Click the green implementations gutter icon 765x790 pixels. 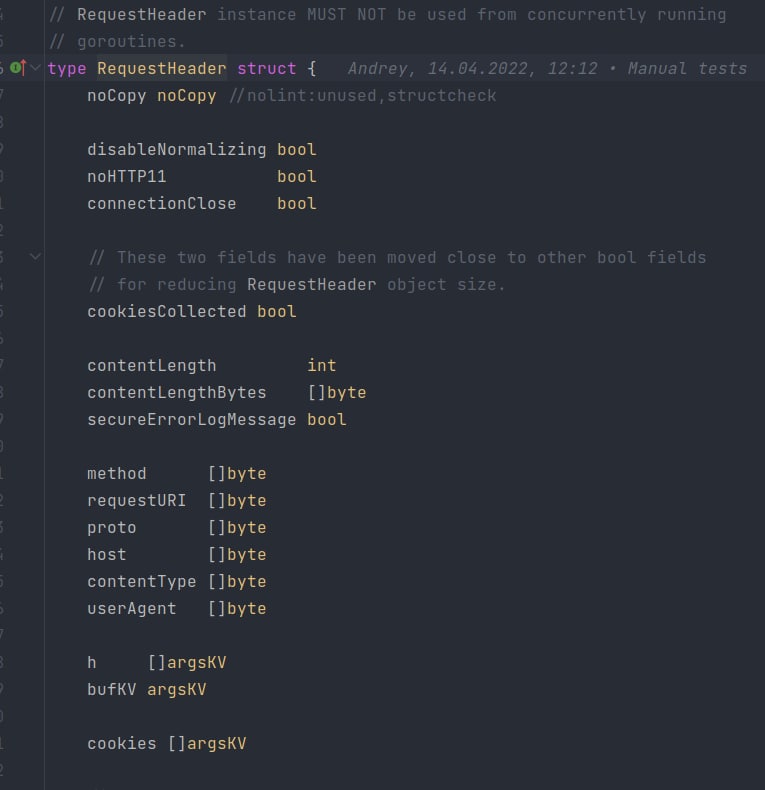[x=18, y=68]
